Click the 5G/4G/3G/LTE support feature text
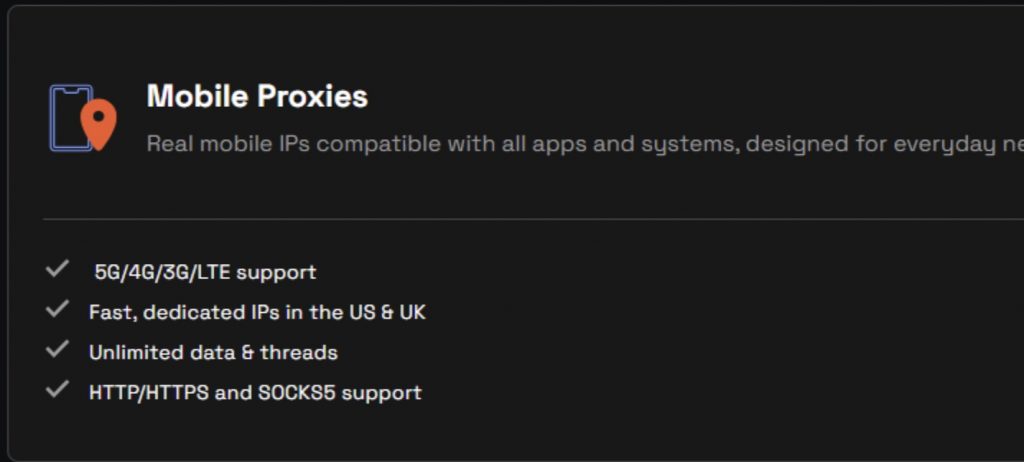 tap(205, 272)
